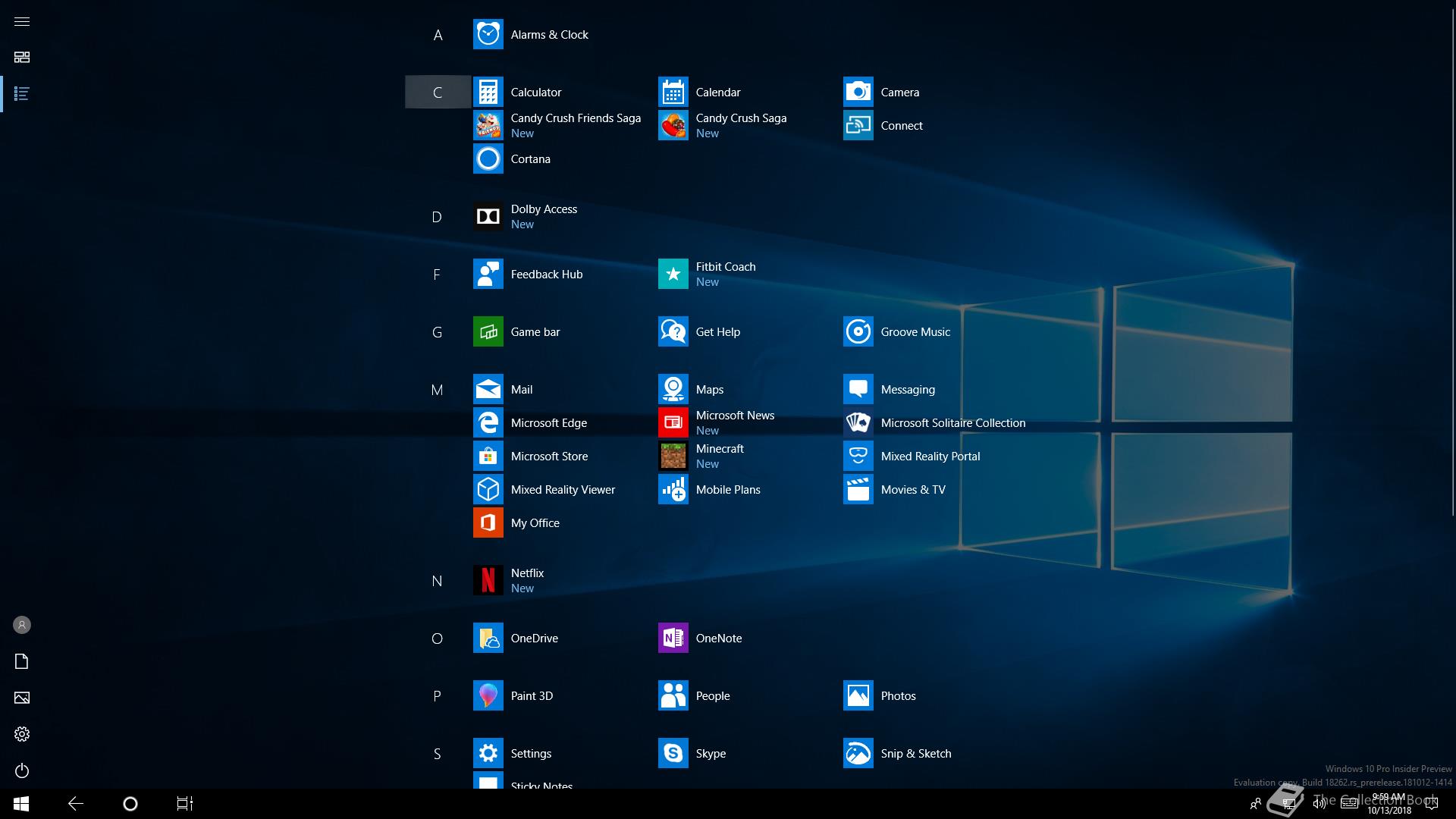The height and width of the screenshot is (819, 1456).
Task: Open the Mixed Reality Viewer icon
Action: (488, 490)
